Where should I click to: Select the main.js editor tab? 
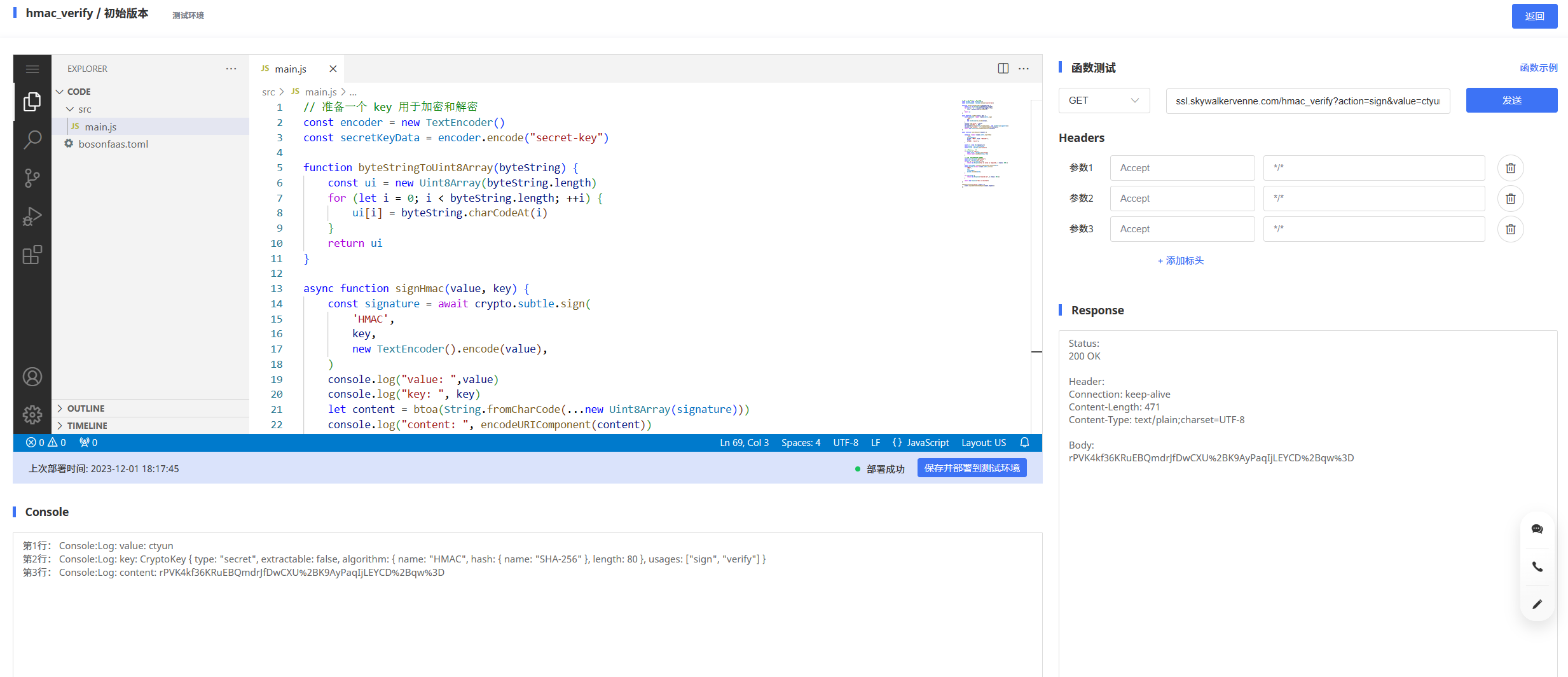(x=291, y=69)
